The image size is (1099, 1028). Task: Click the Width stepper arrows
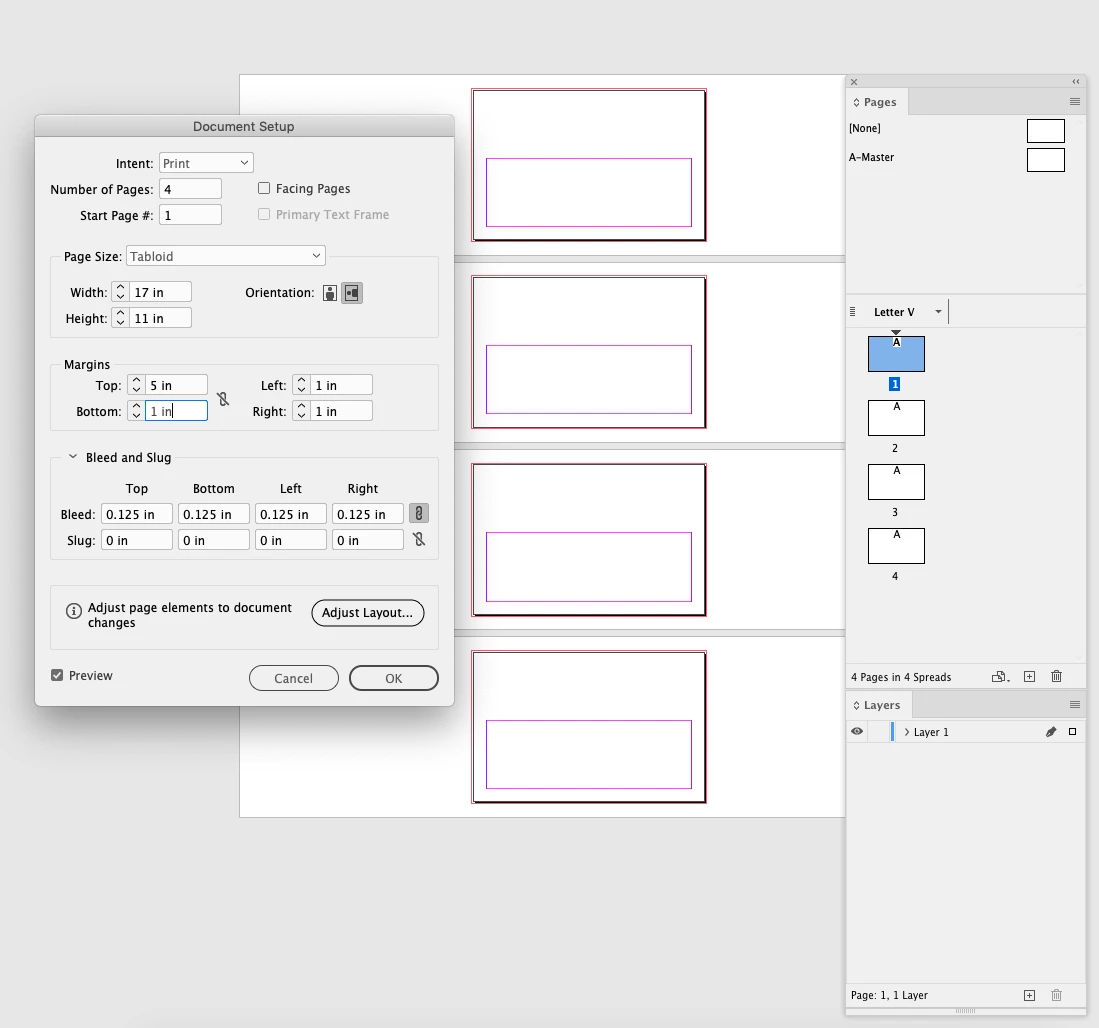click(121, 292)
